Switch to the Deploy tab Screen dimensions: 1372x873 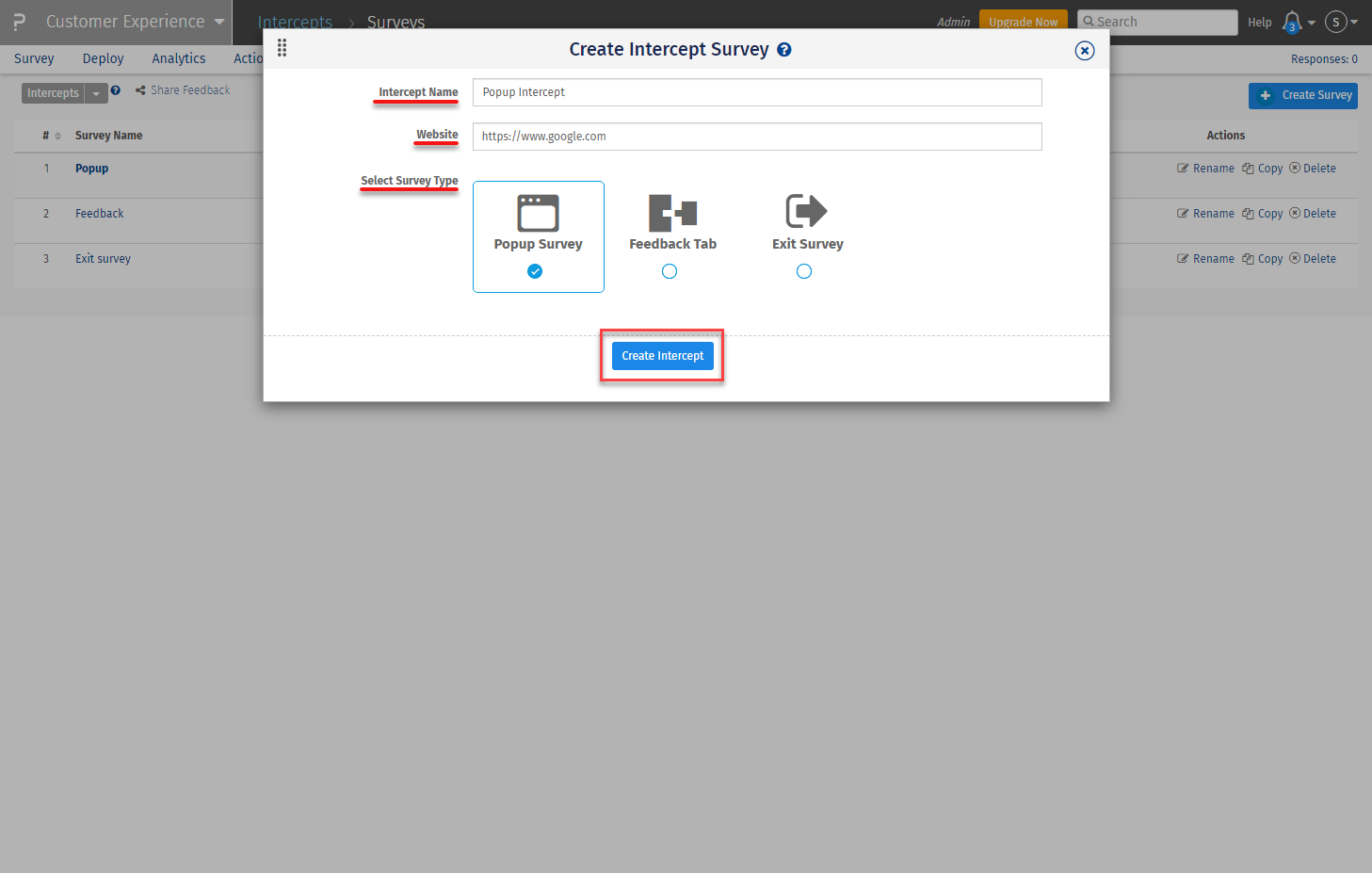[103, 57]
